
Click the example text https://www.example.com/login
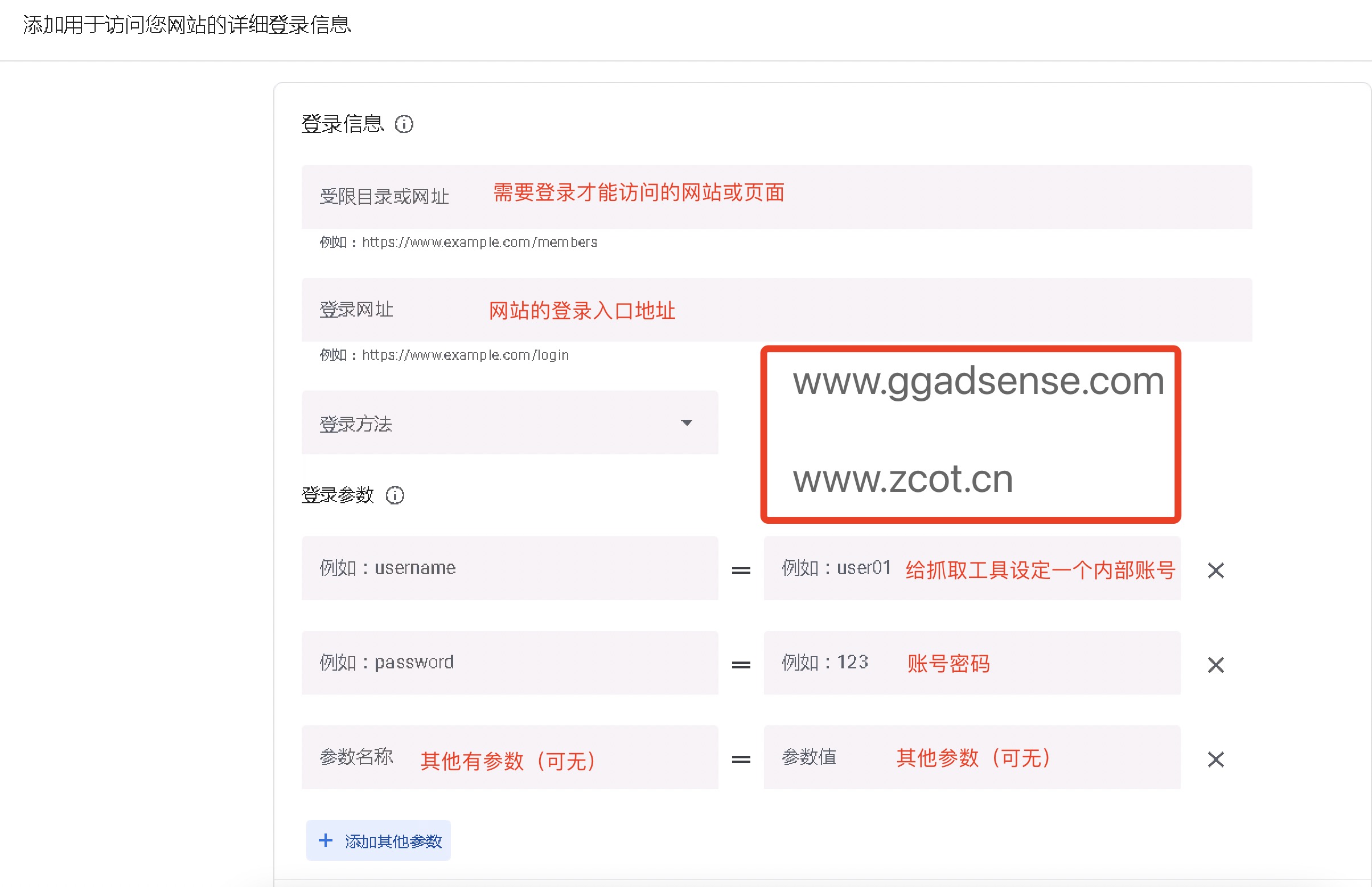pyautogui.click(x=465, y=355)
